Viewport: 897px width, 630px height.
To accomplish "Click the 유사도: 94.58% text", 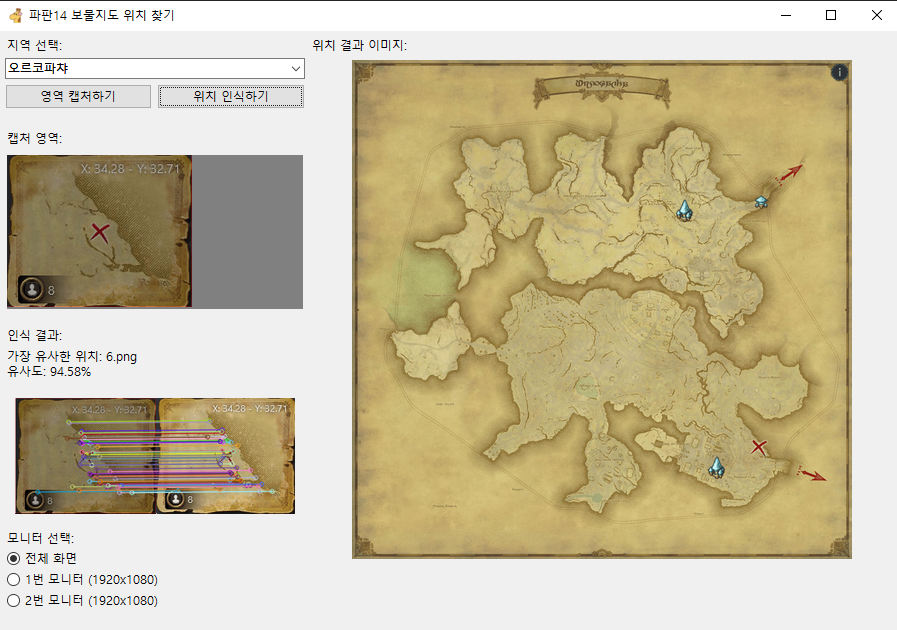I will [x=49, y=372].
